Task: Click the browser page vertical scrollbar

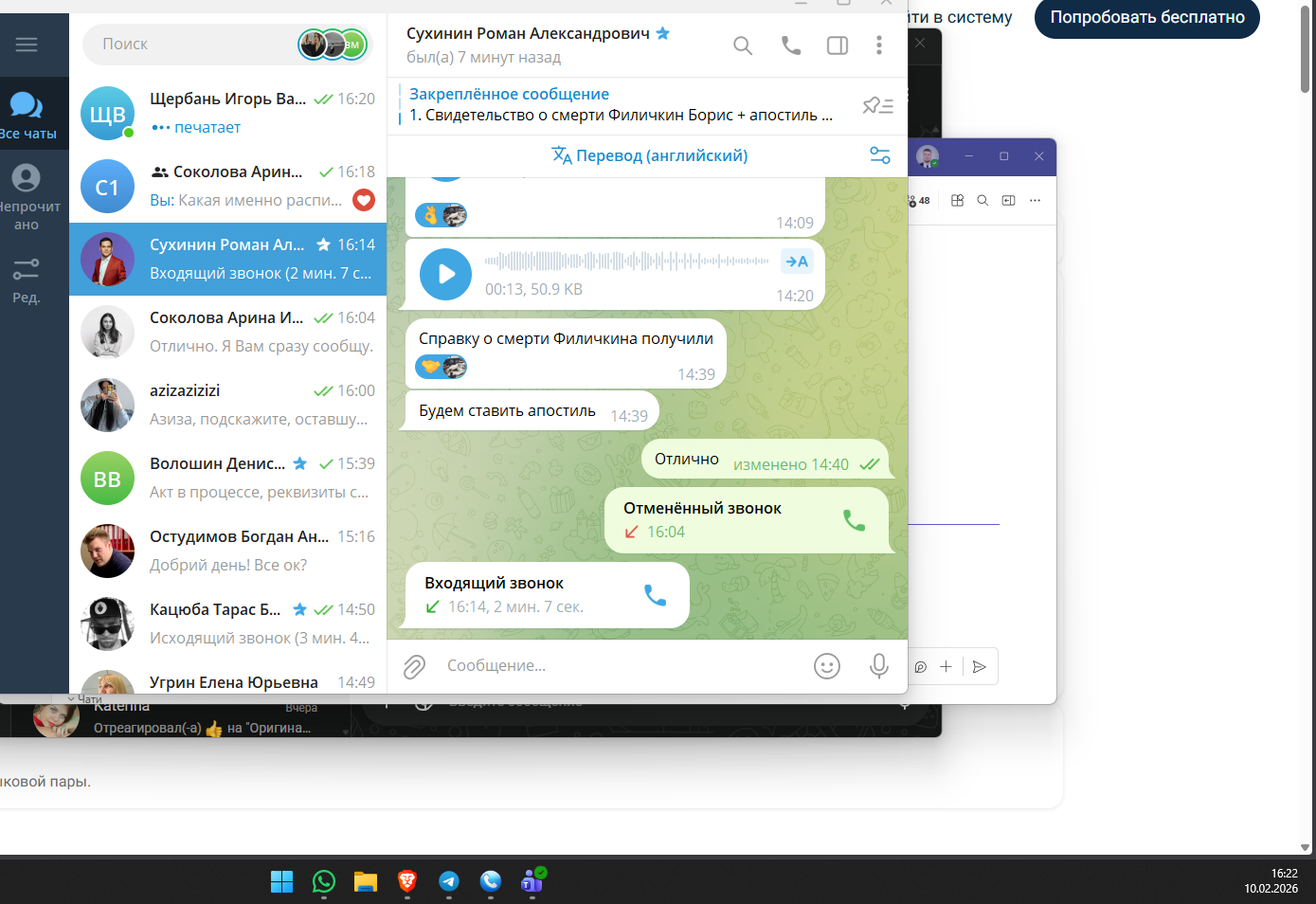Action: (x=1306, y=47)
